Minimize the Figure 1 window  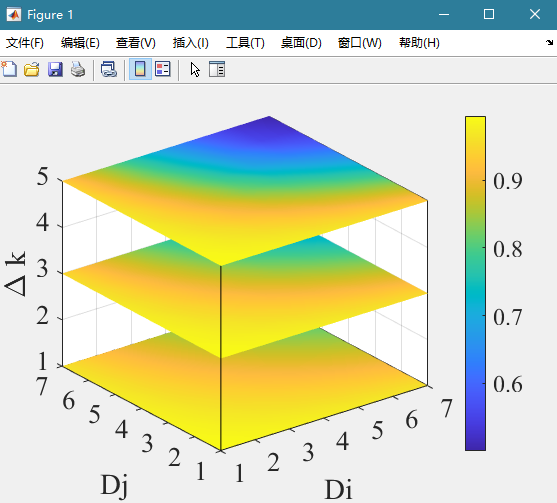click(444, 15)
